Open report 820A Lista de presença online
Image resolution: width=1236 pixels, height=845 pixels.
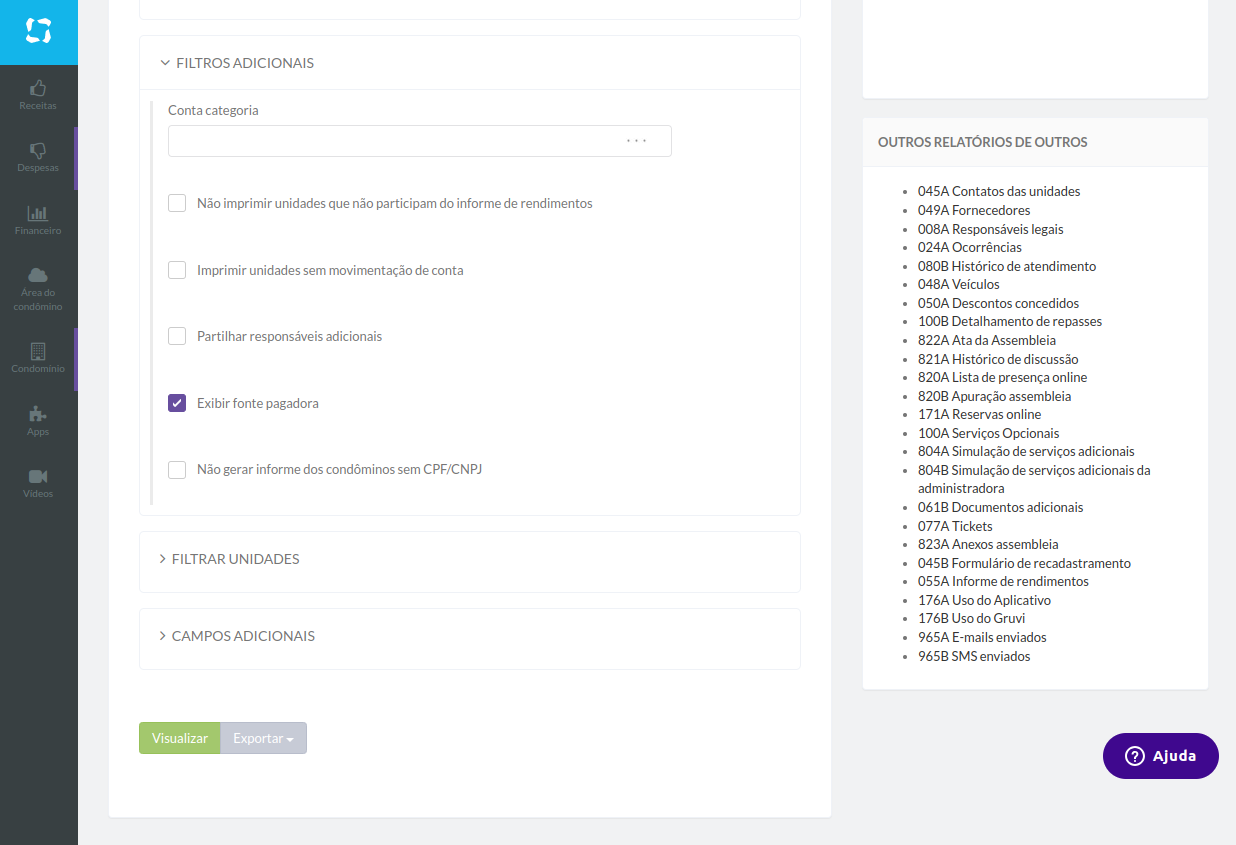[x=1002, y=377]
